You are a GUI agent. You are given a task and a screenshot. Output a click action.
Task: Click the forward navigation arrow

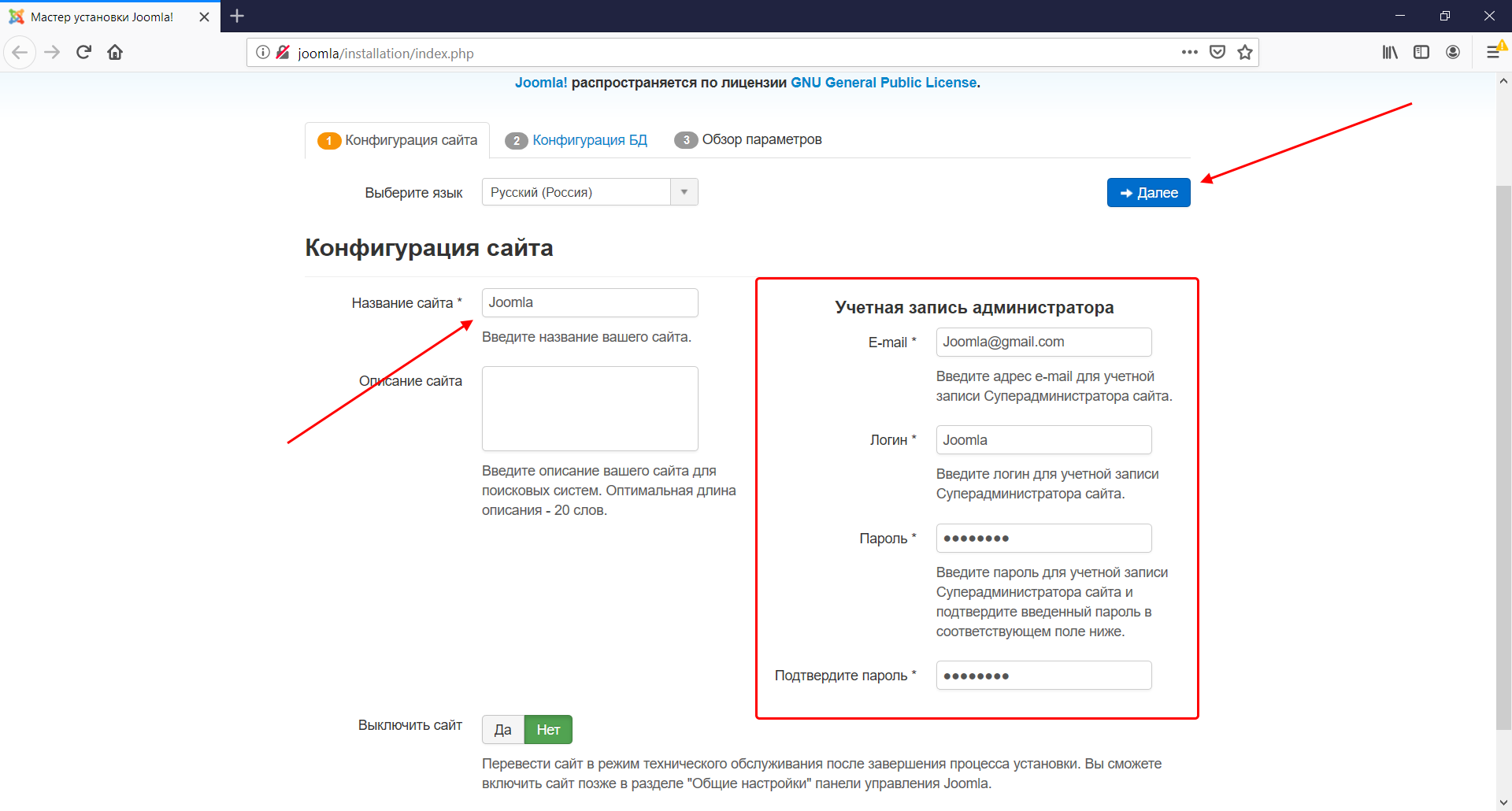coord(51,52)
